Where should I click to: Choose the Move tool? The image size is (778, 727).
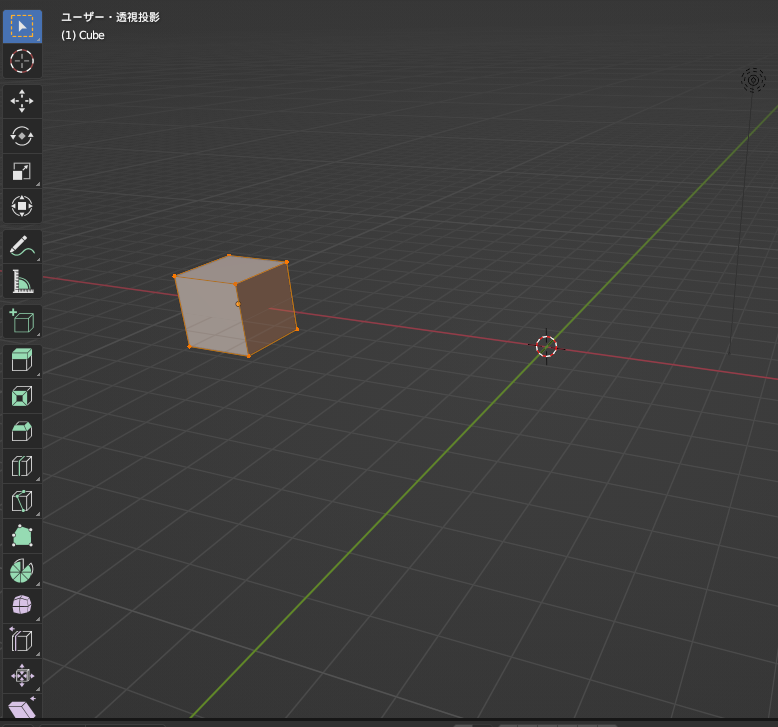[x=22, y=101]
